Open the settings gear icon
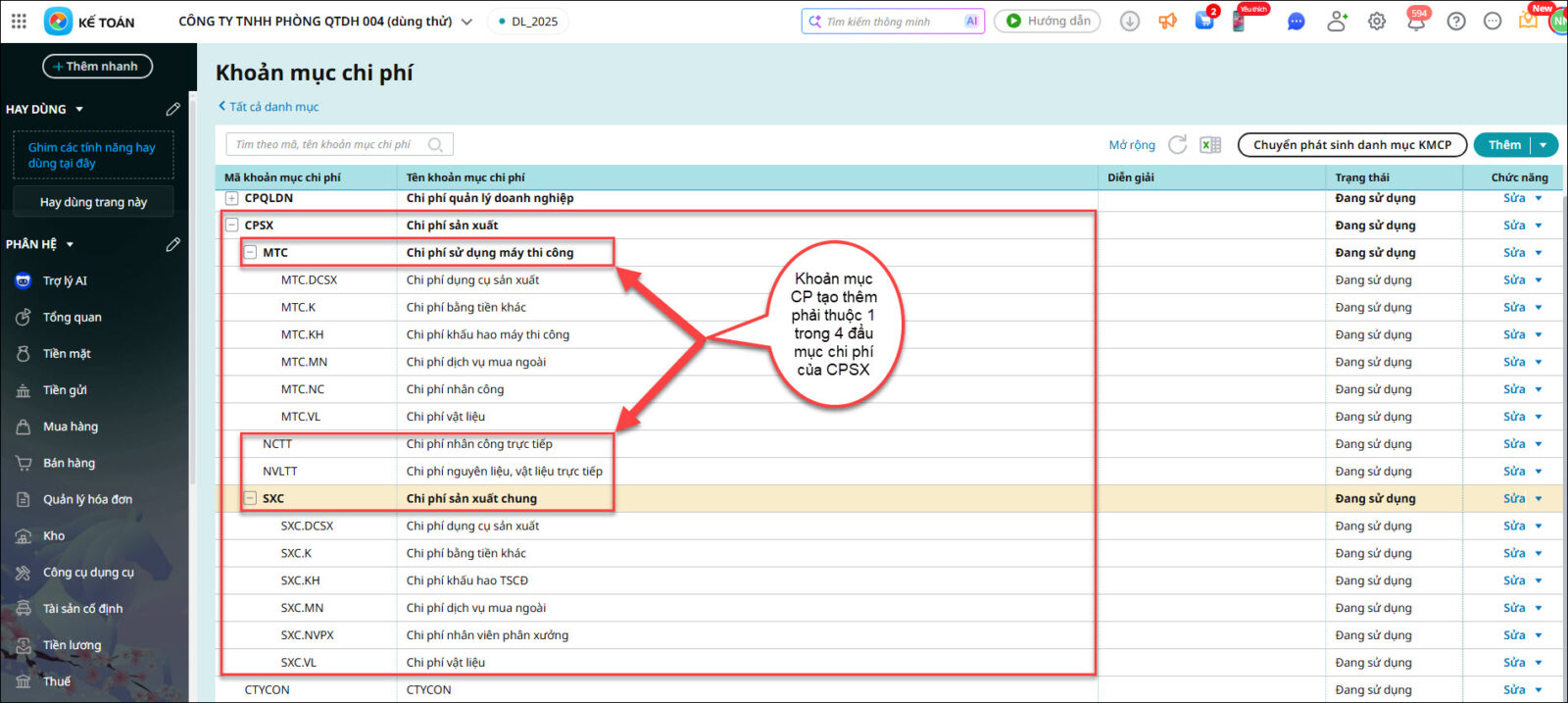Image resolution: width=1568 pixels, height=703 pixels. pyautogui.click(x=1377, y=22)
